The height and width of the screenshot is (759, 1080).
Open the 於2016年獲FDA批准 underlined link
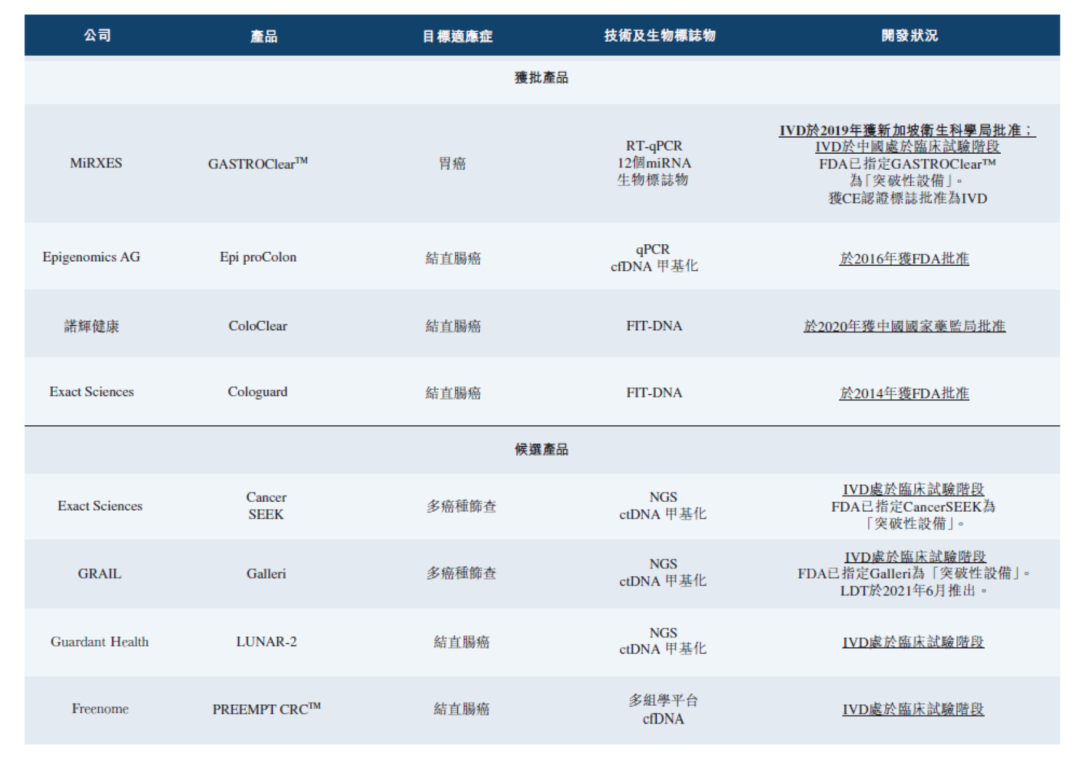pos(904,259)
